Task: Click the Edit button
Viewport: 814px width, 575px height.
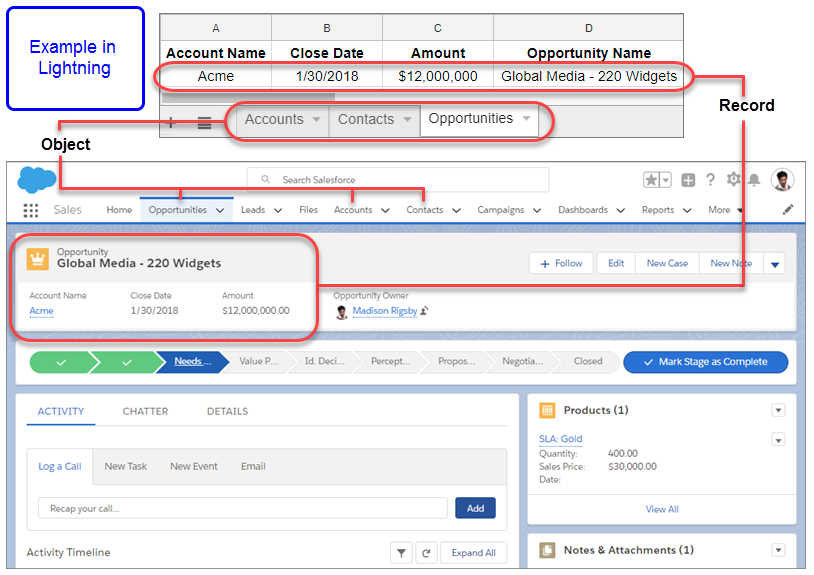Action: [x=616, y=264]
